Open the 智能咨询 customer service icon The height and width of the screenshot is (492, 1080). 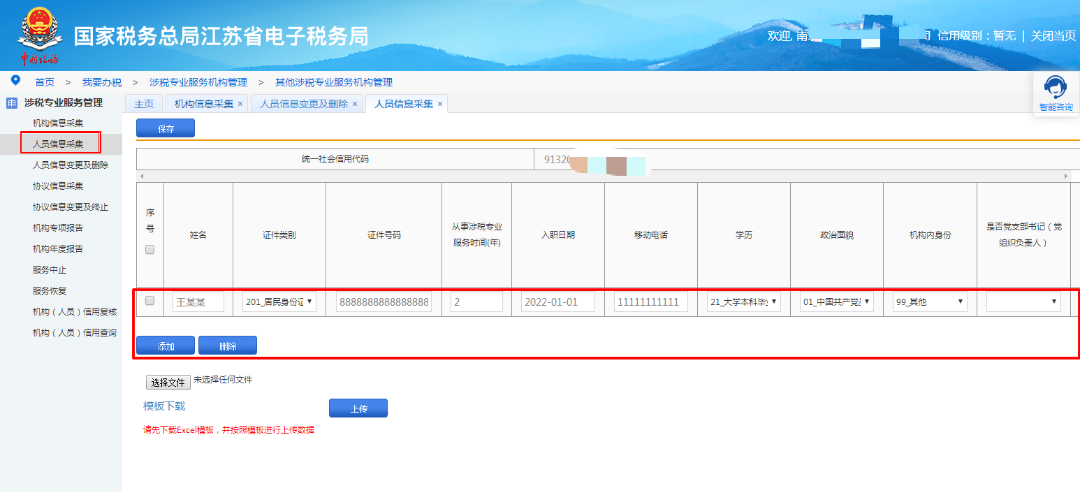1054,89
